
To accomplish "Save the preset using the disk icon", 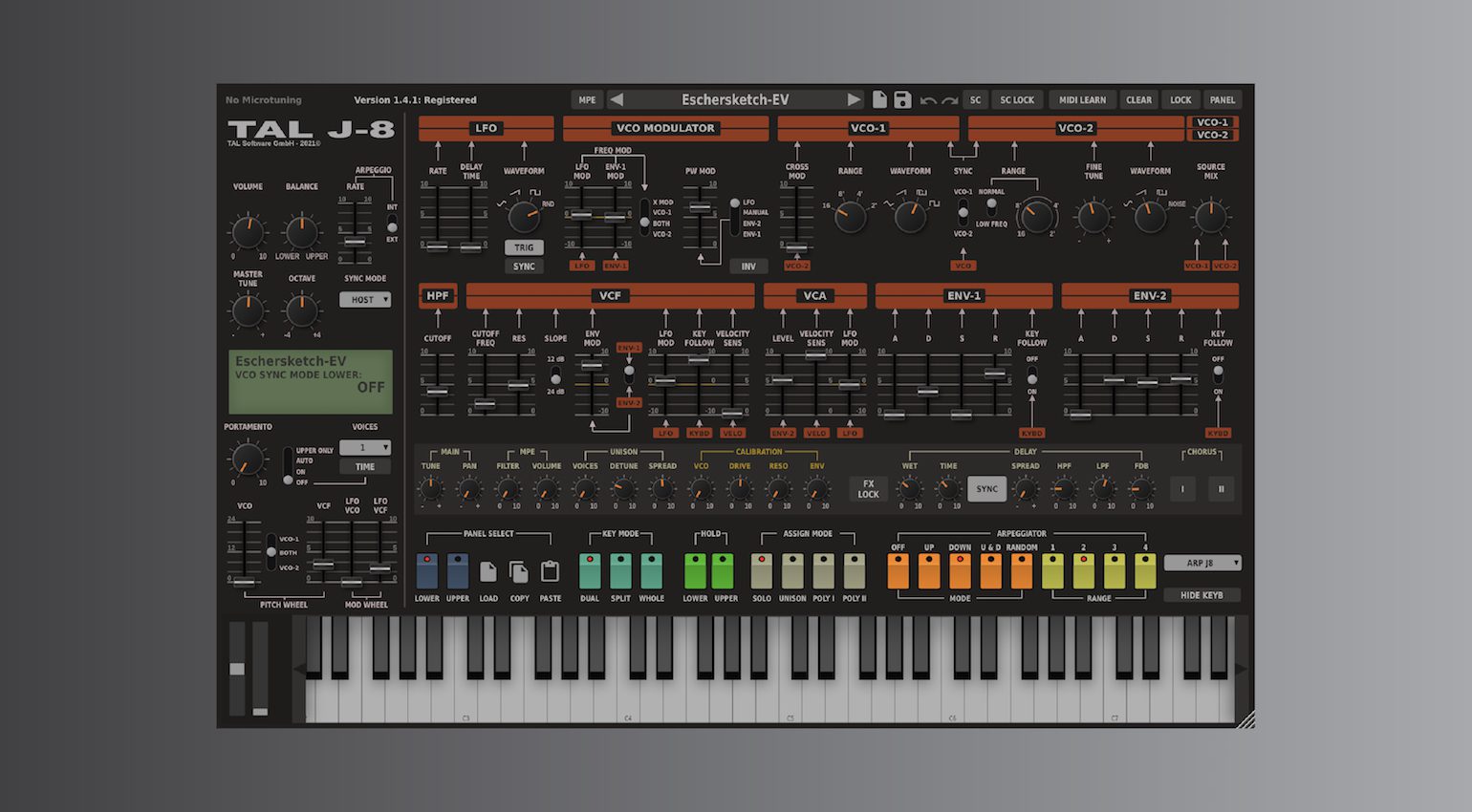I will (901, 98).
